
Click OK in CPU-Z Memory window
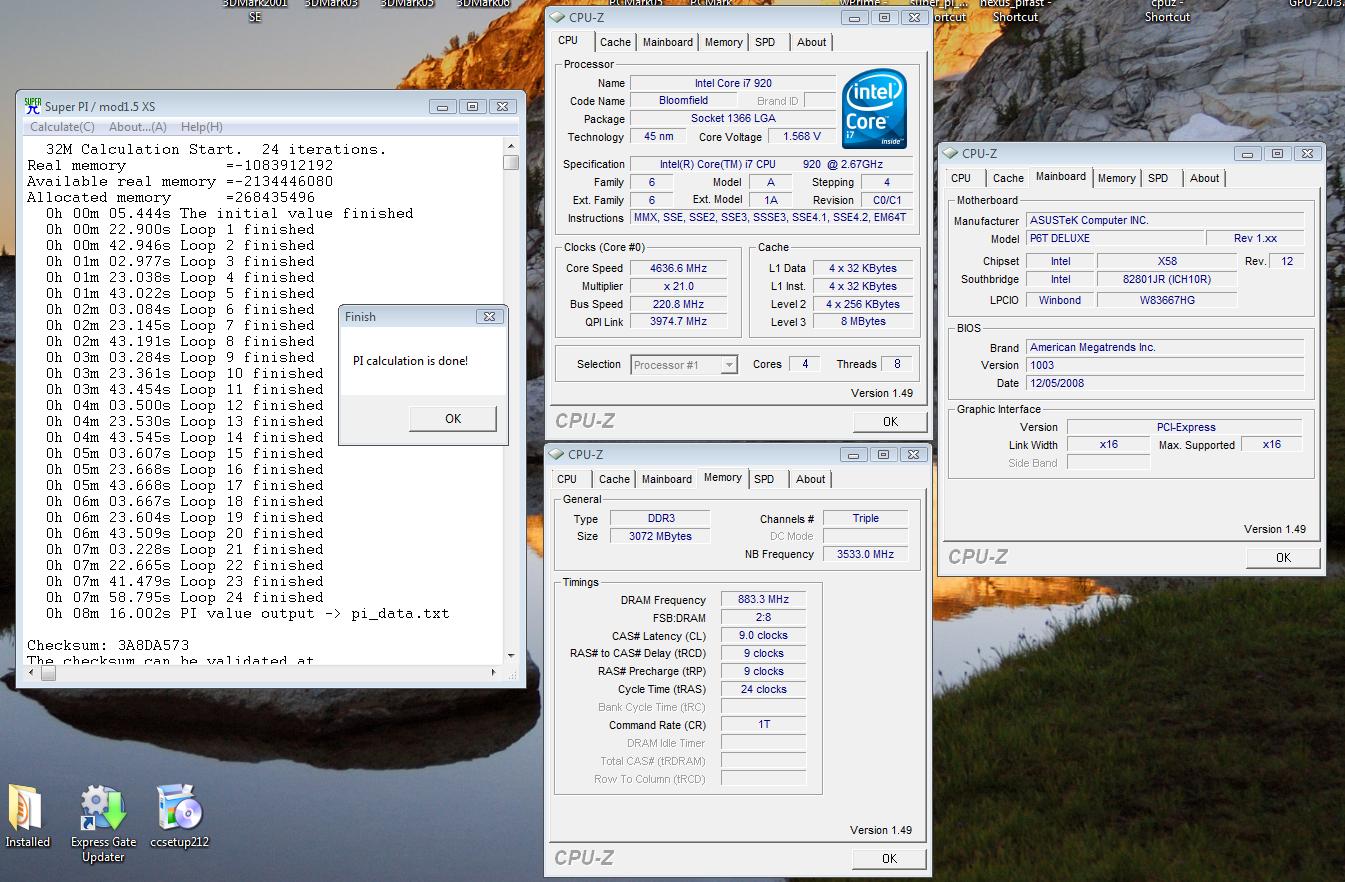point(889,858)
